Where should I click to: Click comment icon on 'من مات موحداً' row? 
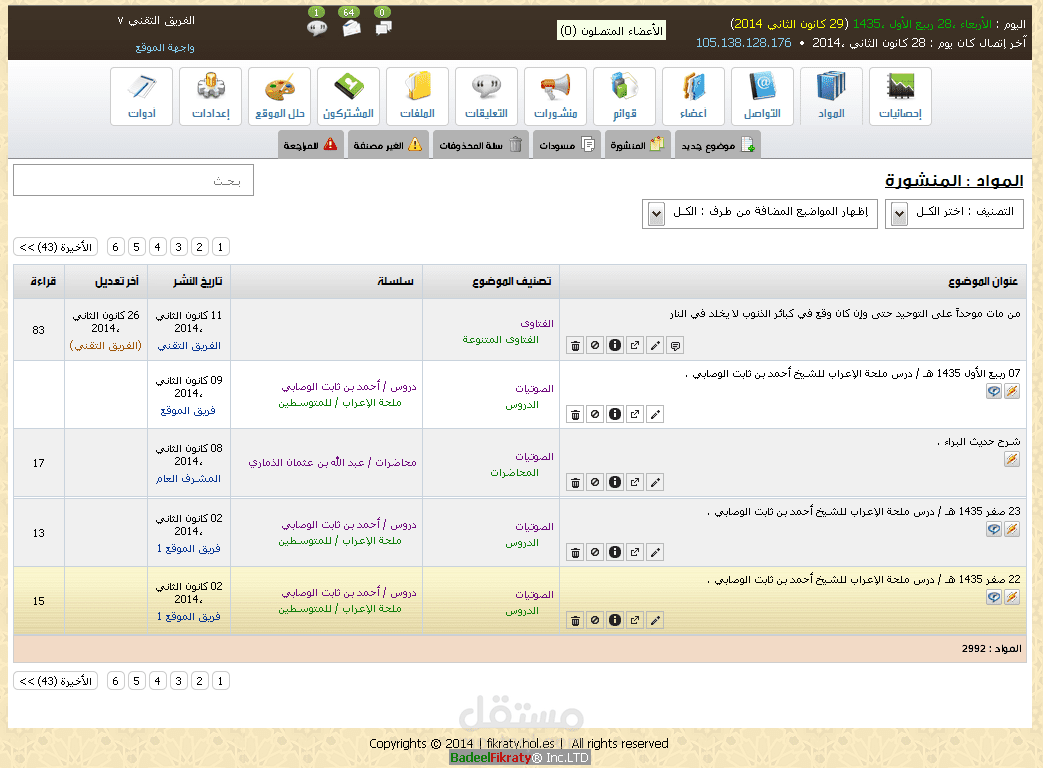[675, 346]
